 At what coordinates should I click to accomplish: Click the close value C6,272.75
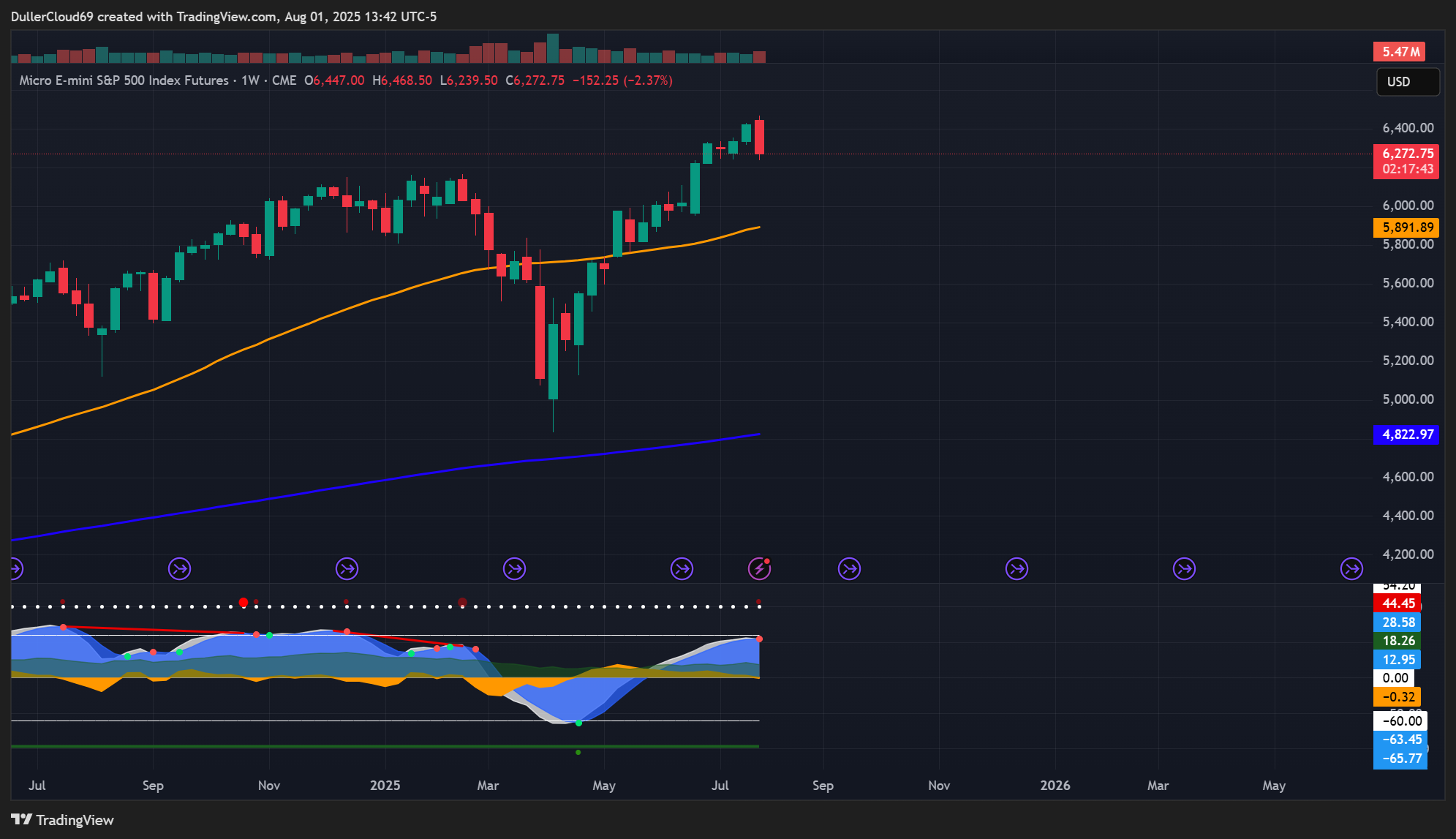coord(535,80)
